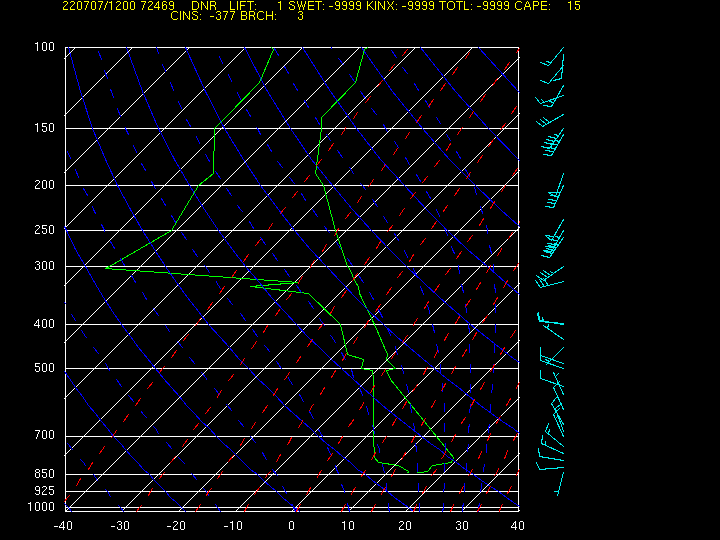Click the 40 temperature axis label
The width and height of the screenshot is (720, 540).
pos(518,526)
